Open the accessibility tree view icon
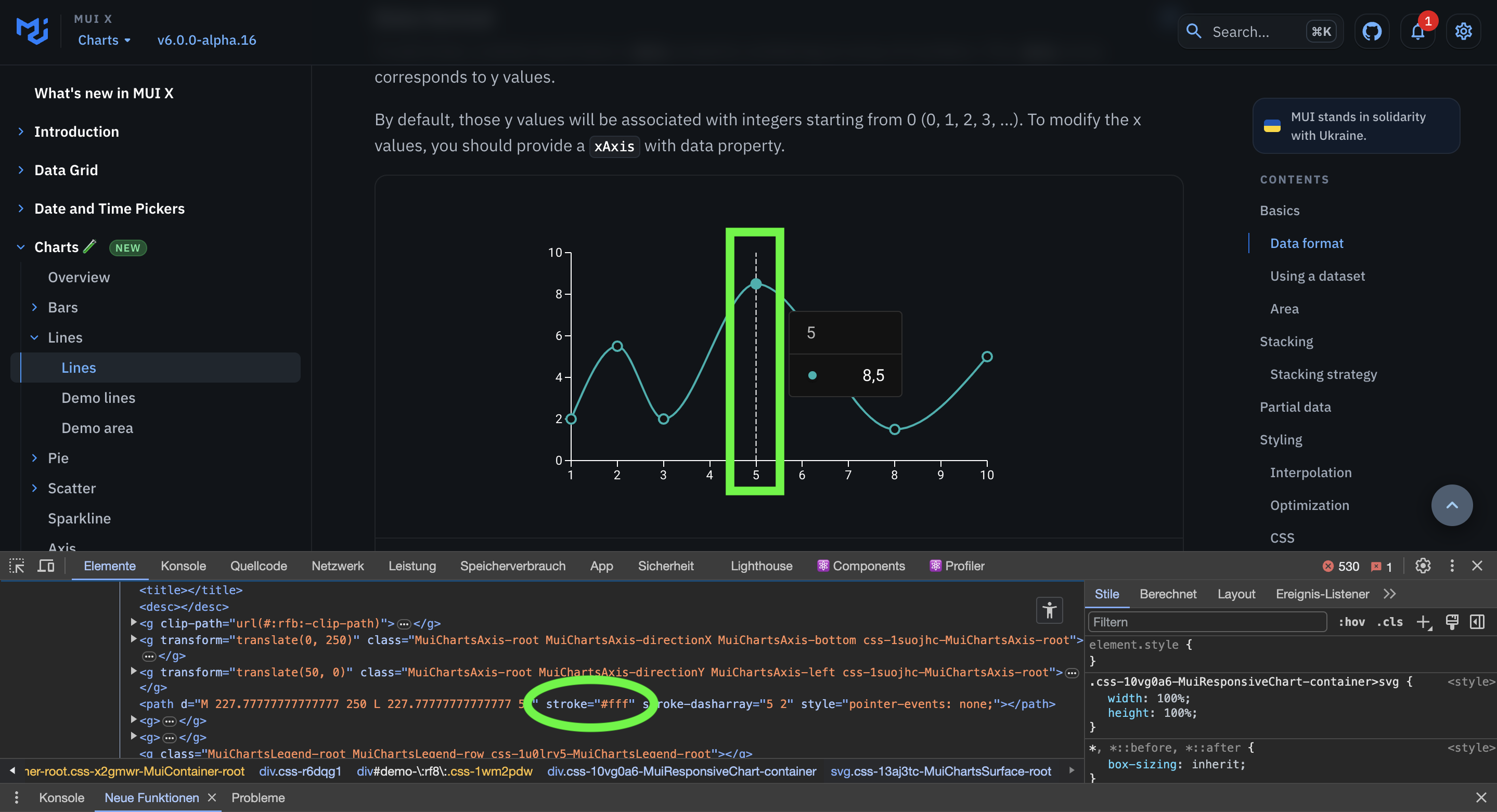Image resolution: width=1497 pixels, height=812 pixels. (x=1050, y=610)
